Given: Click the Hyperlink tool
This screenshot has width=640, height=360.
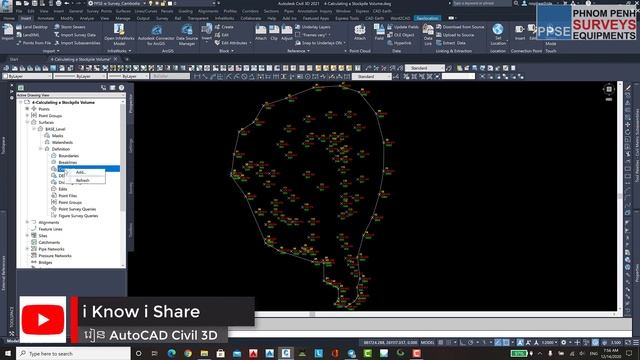Looking at the screenshot, I should tap(399, 43).
